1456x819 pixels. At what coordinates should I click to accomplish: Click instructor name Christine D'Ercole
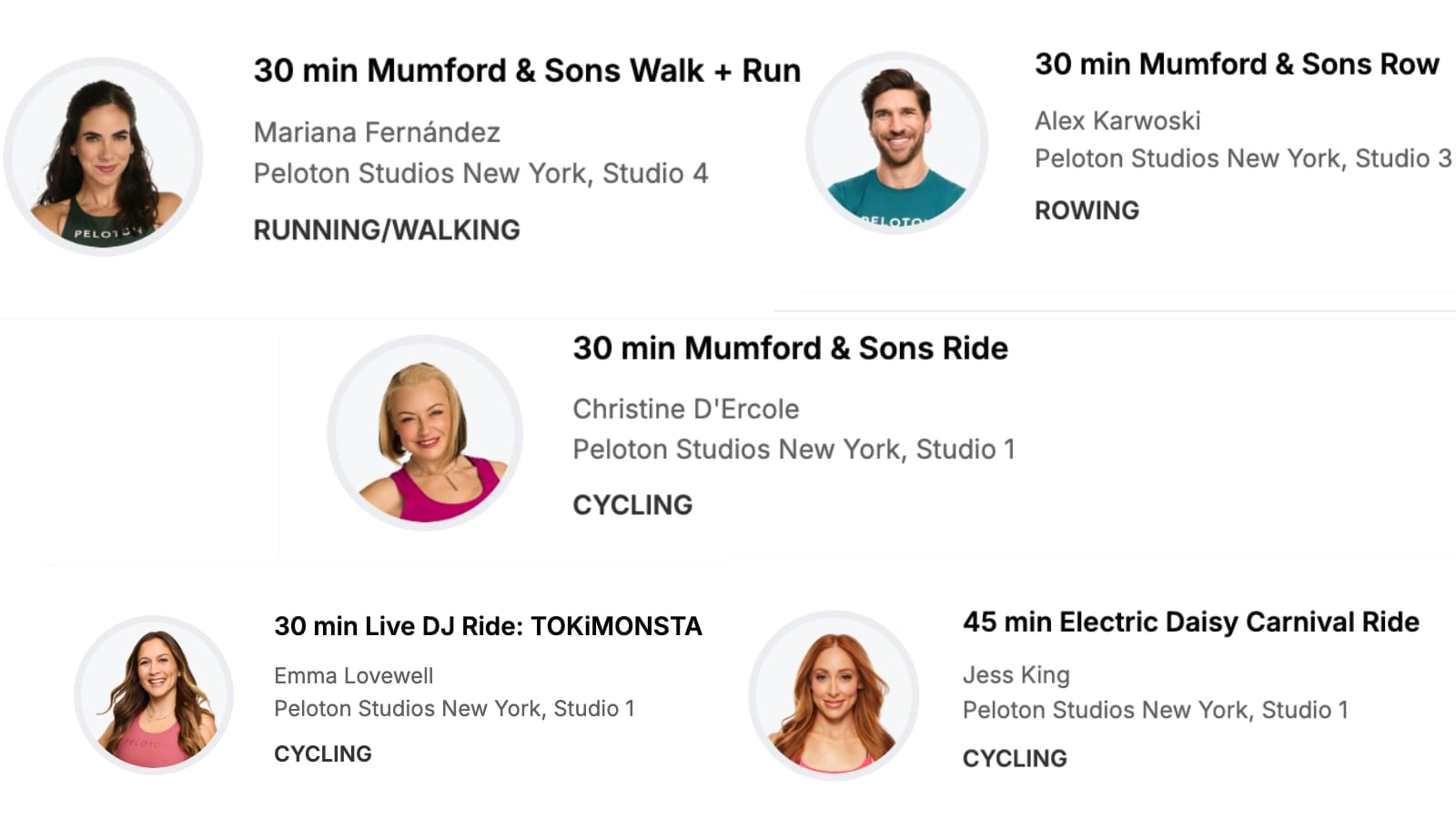(x=685, y=409)
